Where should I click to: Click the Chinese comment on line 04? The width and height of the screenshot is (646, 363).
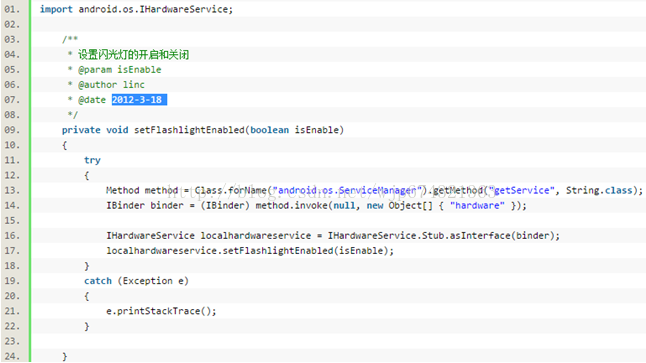click(x=133, y=54)
